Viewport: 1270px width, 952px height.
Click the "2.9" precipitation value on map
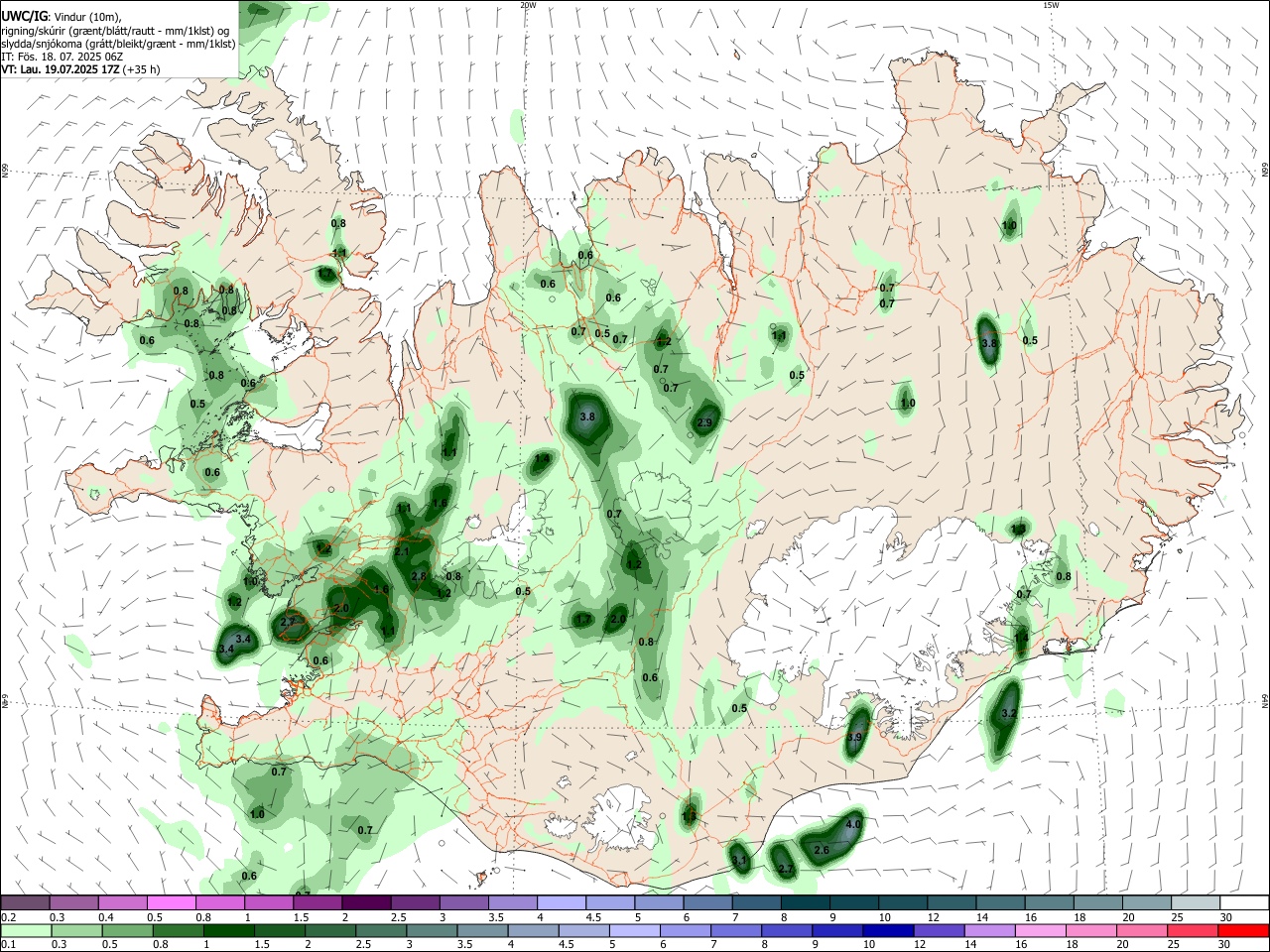coord(705,422)
